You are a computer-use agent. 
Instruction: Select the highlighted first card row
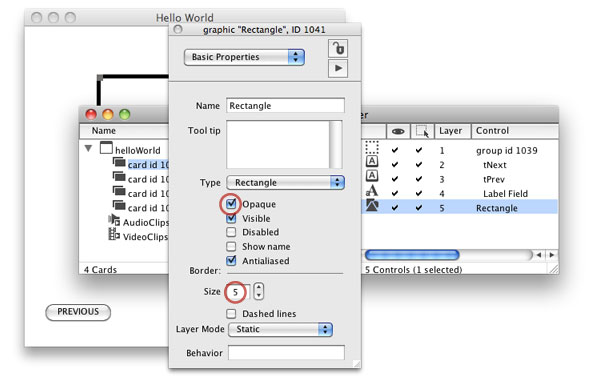coord(148,165)
